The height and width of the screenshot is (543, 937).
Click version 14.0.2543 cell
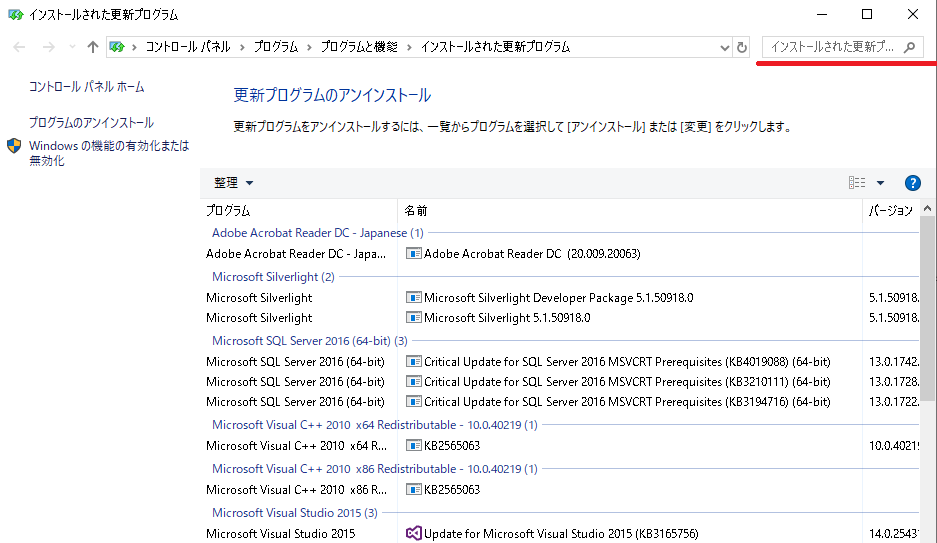click(893, 533)
